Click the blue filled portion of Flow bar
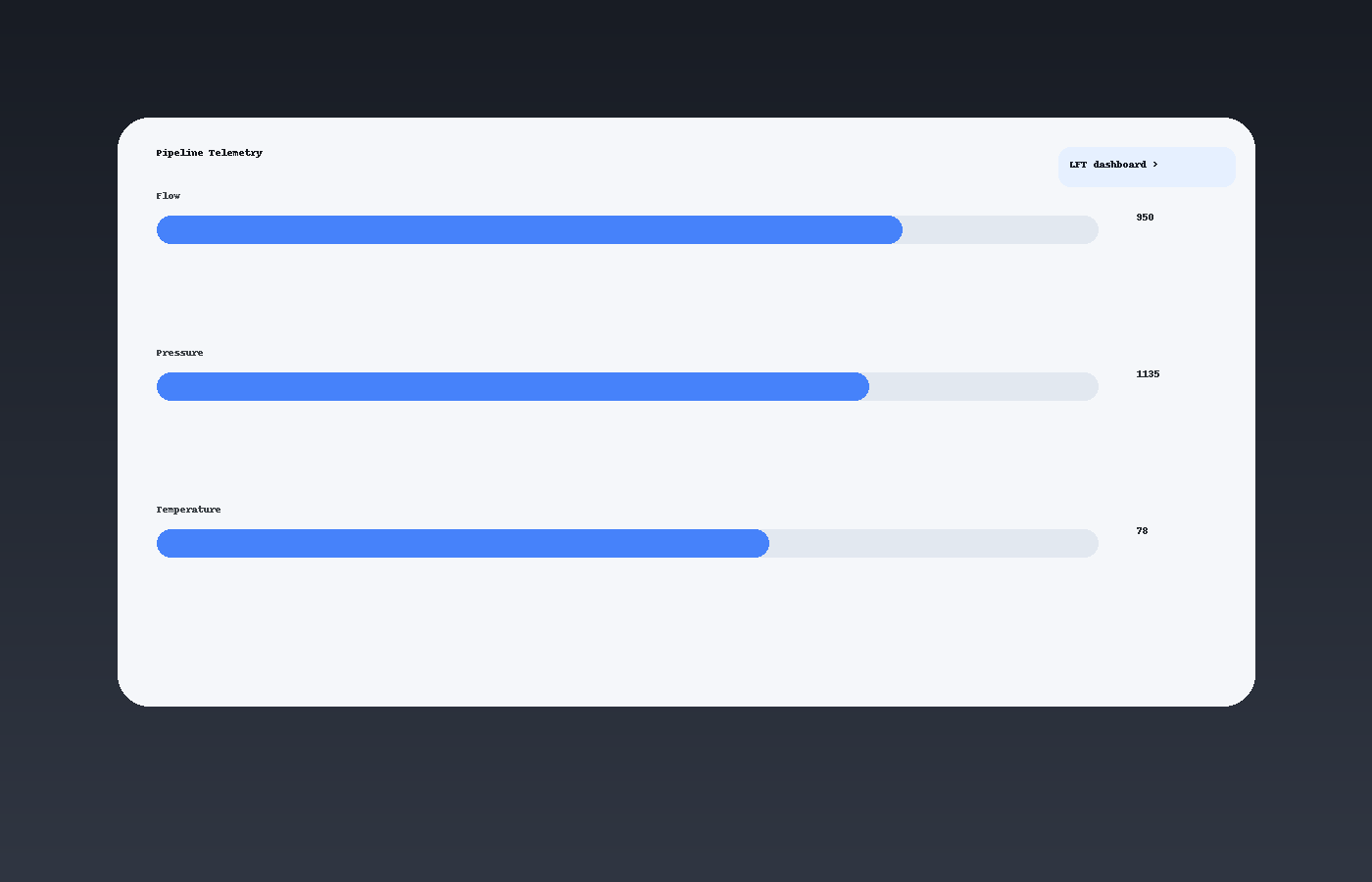The height and width of the screenshot is (882, 1372). (x=529, y=229)
